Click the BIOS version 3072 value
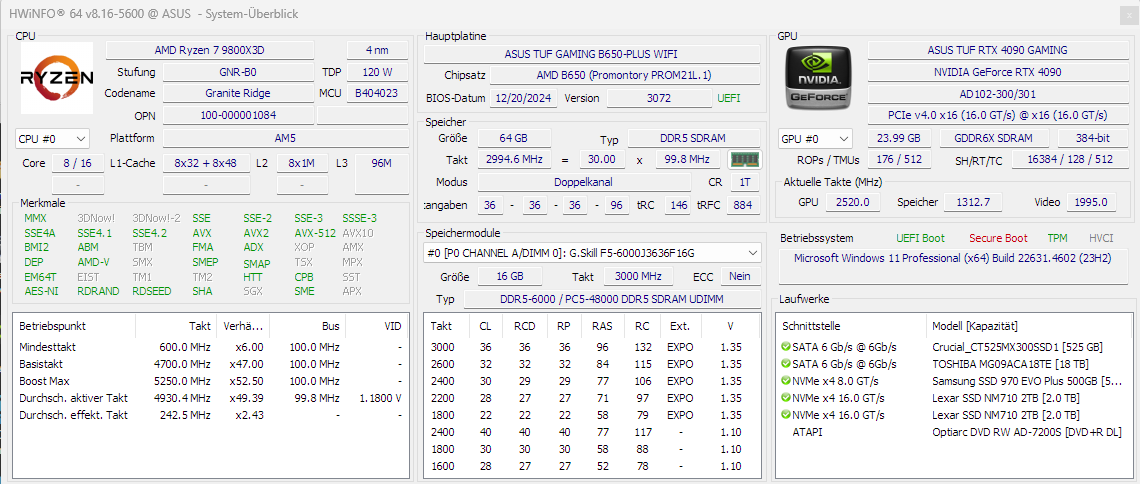This screenshot has height=484, width=1140. pyautogui.click(x=659, y=98)
